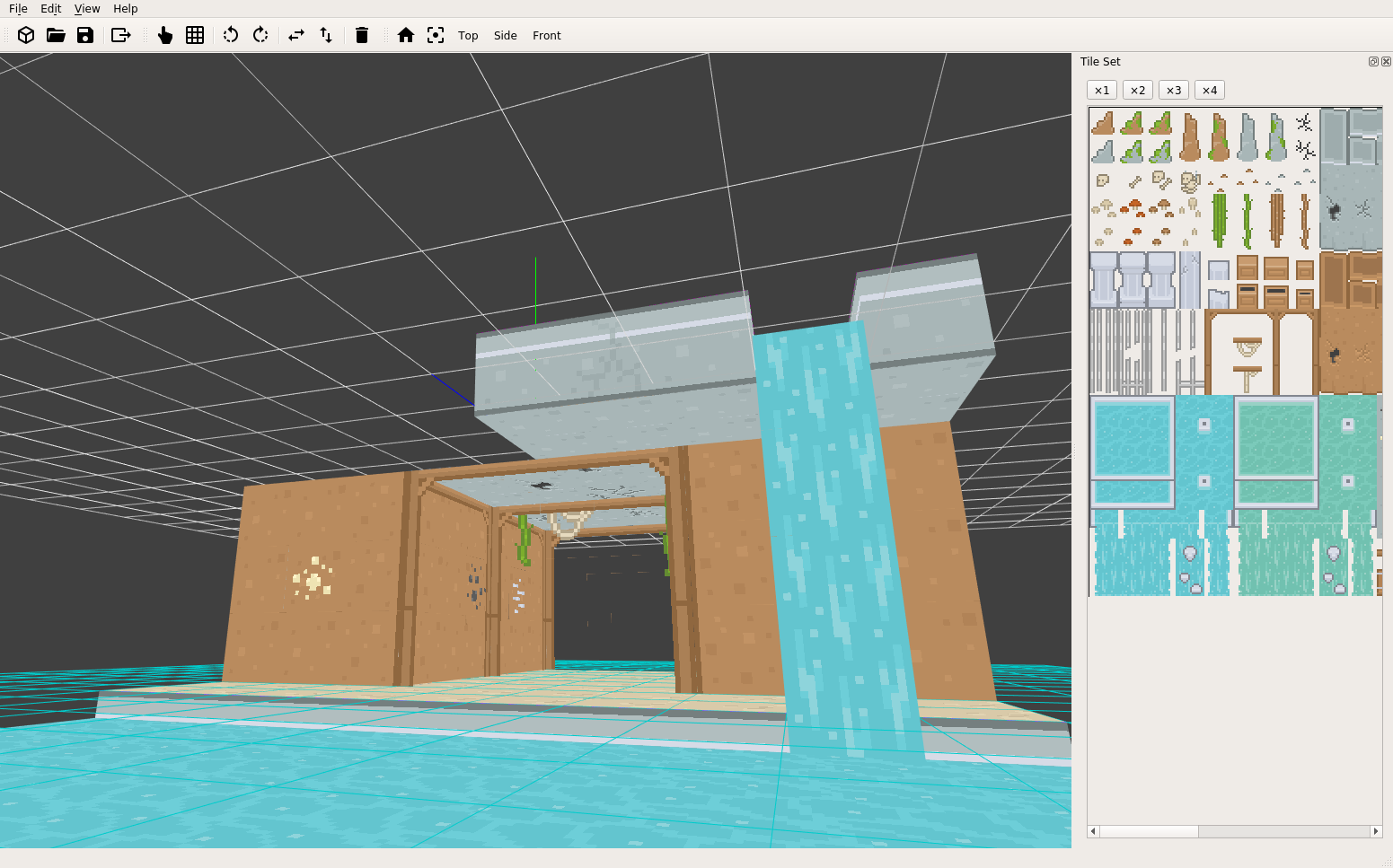Screen dimensions: 1393x868
Task: Click the focus selection frame icon
Action: 436,35
